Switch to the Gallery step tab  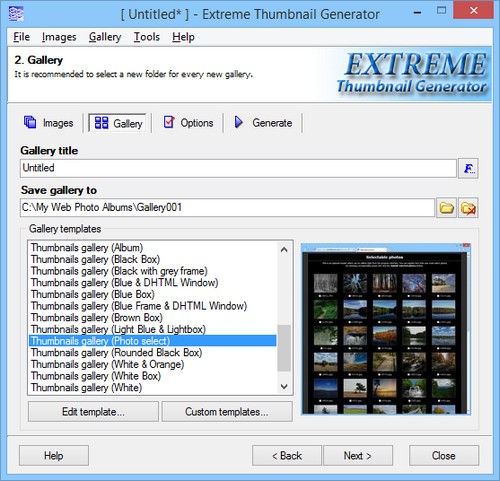click(117, 123)
